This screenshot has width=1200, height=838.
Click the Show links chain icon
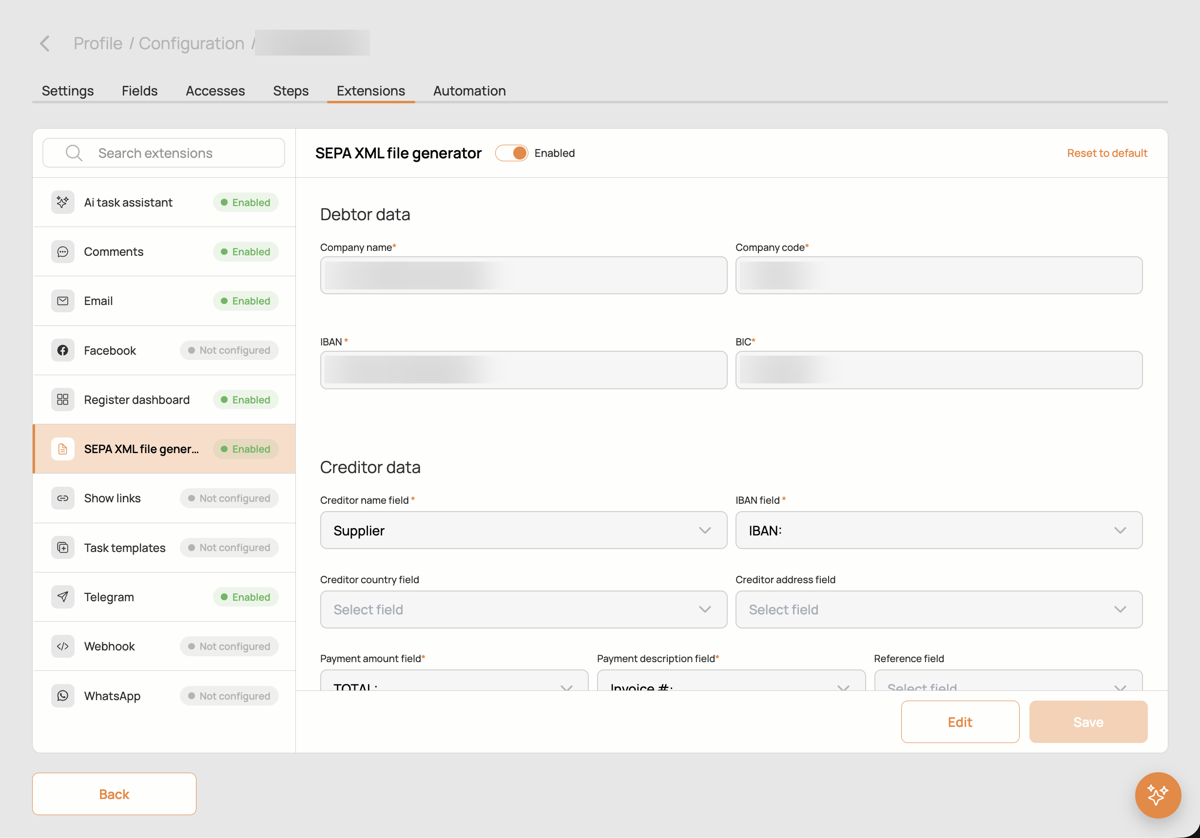(x=63, y=498)
